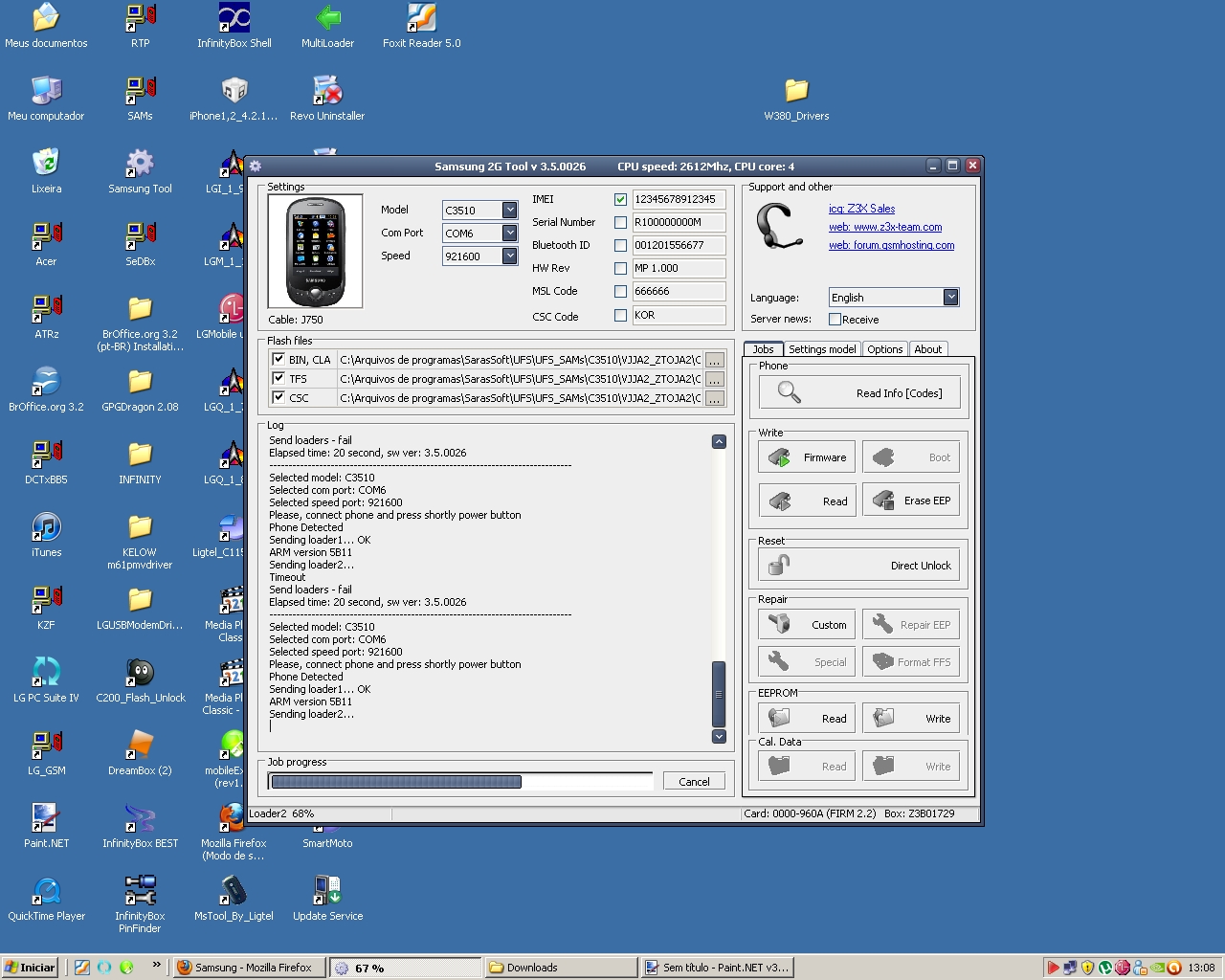Open the SeDBx desktop shortcut
1225x980 pixels.
(140, 244)
